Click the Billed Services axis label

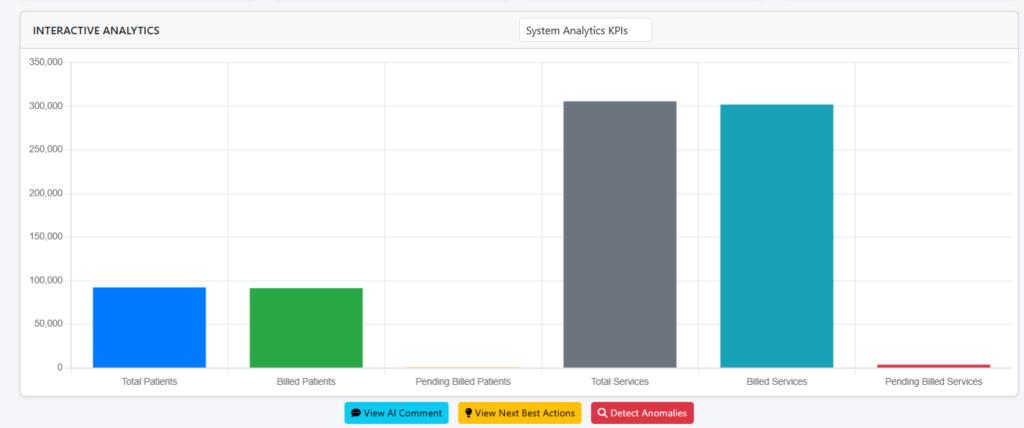pyautogui.click(x=776, y=382)
